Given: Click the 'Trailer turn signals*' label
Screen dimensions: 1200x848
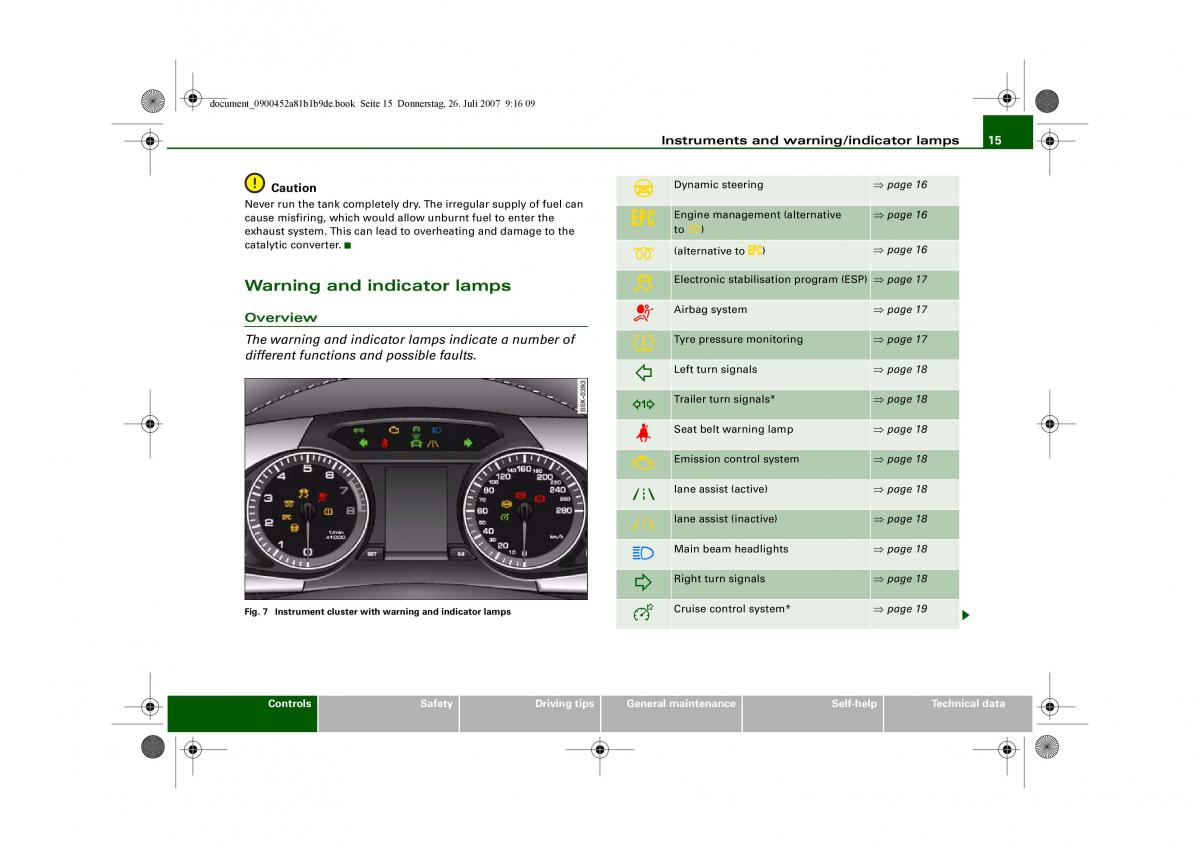Looking at the screenshot, I should coord(724,400).
